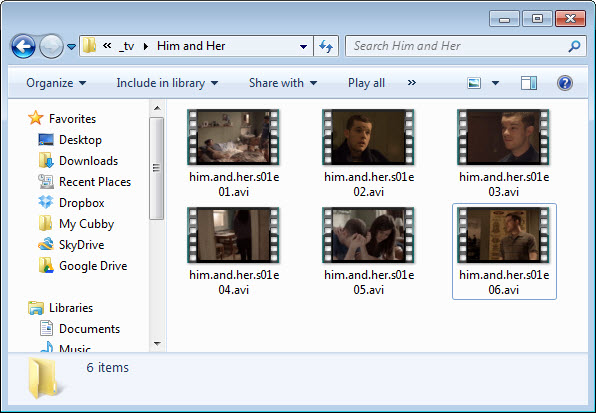
Task: Click the Play all button
Action: pyautogui.click(x=366, y=83)
